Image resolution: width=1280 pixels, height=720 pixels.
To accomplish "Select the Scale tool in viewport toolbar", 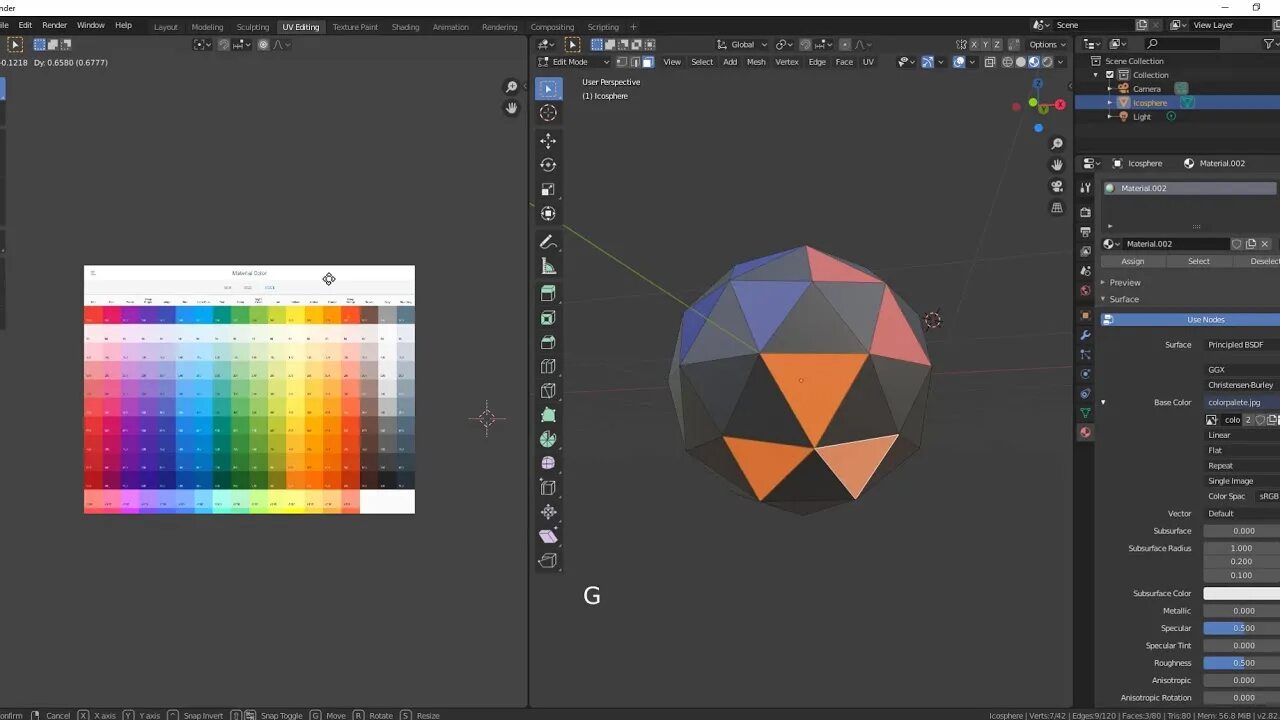I will coord(548,189).
